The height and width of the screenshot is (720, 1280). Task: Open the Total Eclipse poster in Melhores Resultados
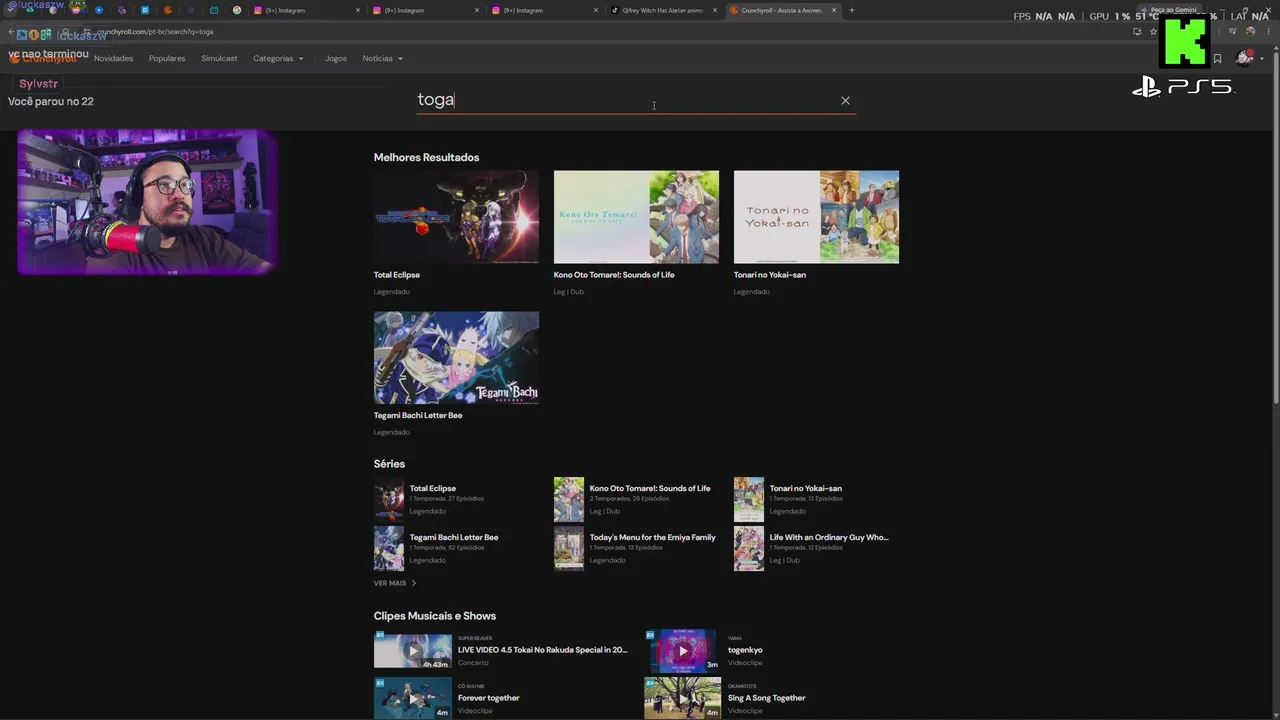click(x=456, y=217)
